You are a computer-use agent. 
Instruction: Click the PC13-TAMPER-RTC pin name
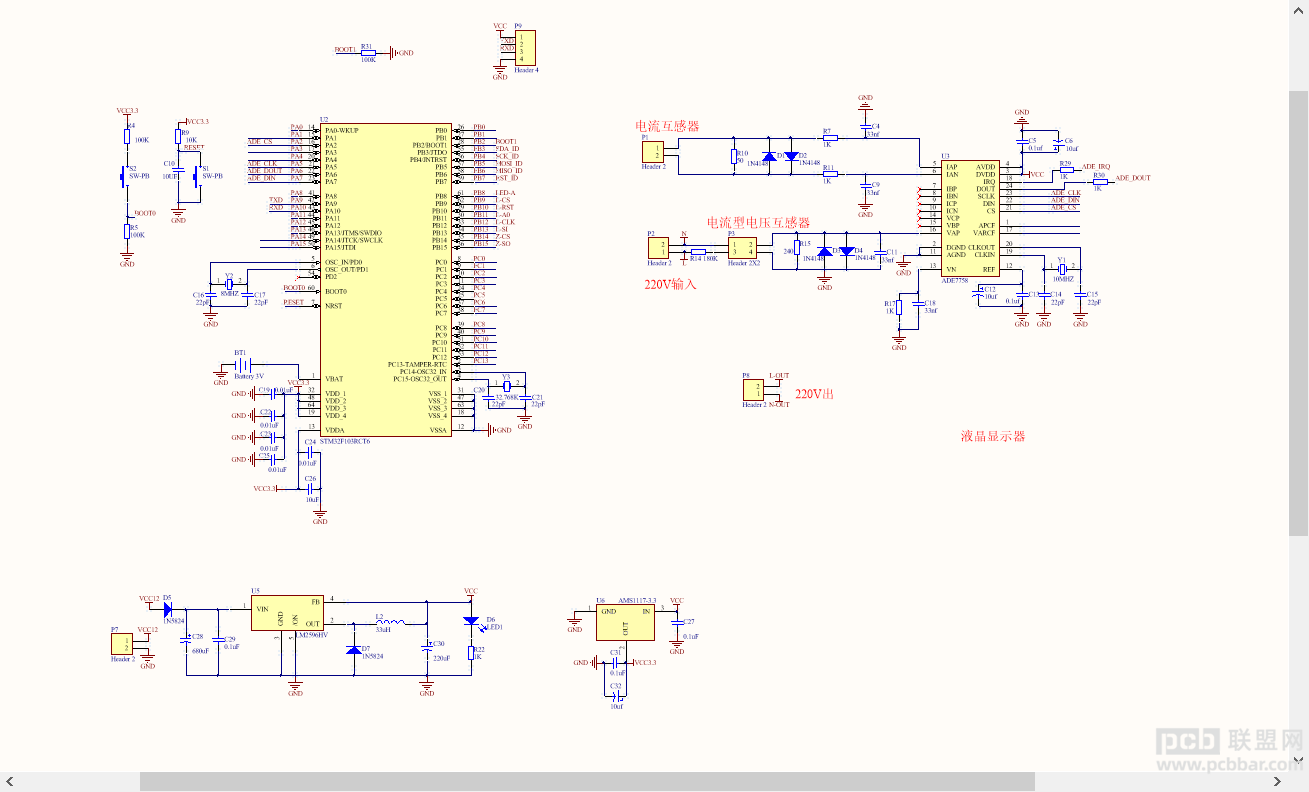(417, 364)
